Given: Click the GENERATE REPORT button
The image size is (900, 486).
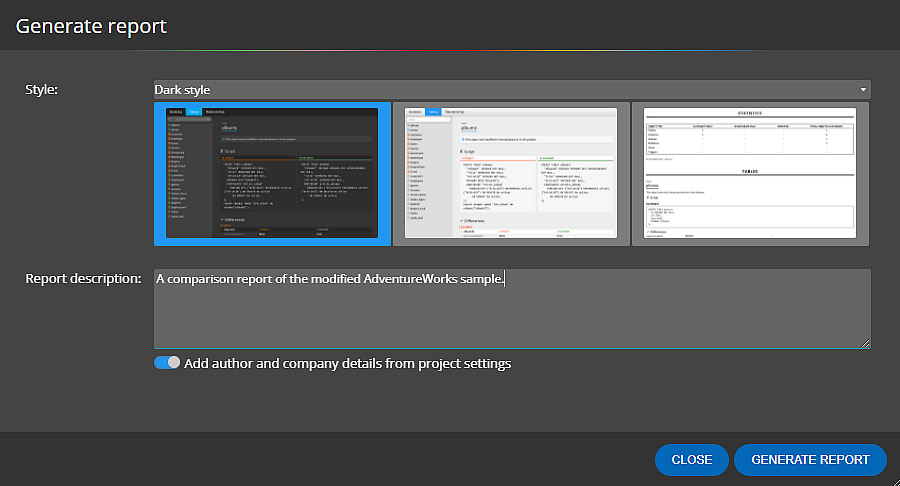Looking at the screenshot, I should pos(810,460).
